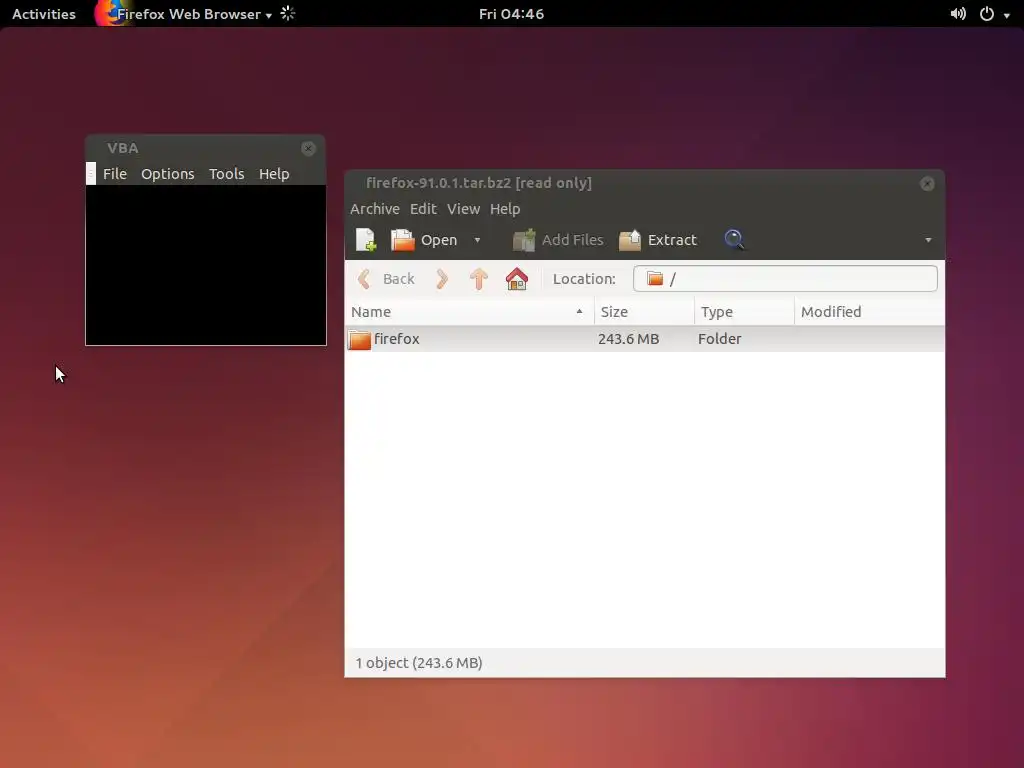The height and width of the screenshot is (768, 1024).
Task: Expand the toolbar overflow arrow
Action: (x=928, y=240)
